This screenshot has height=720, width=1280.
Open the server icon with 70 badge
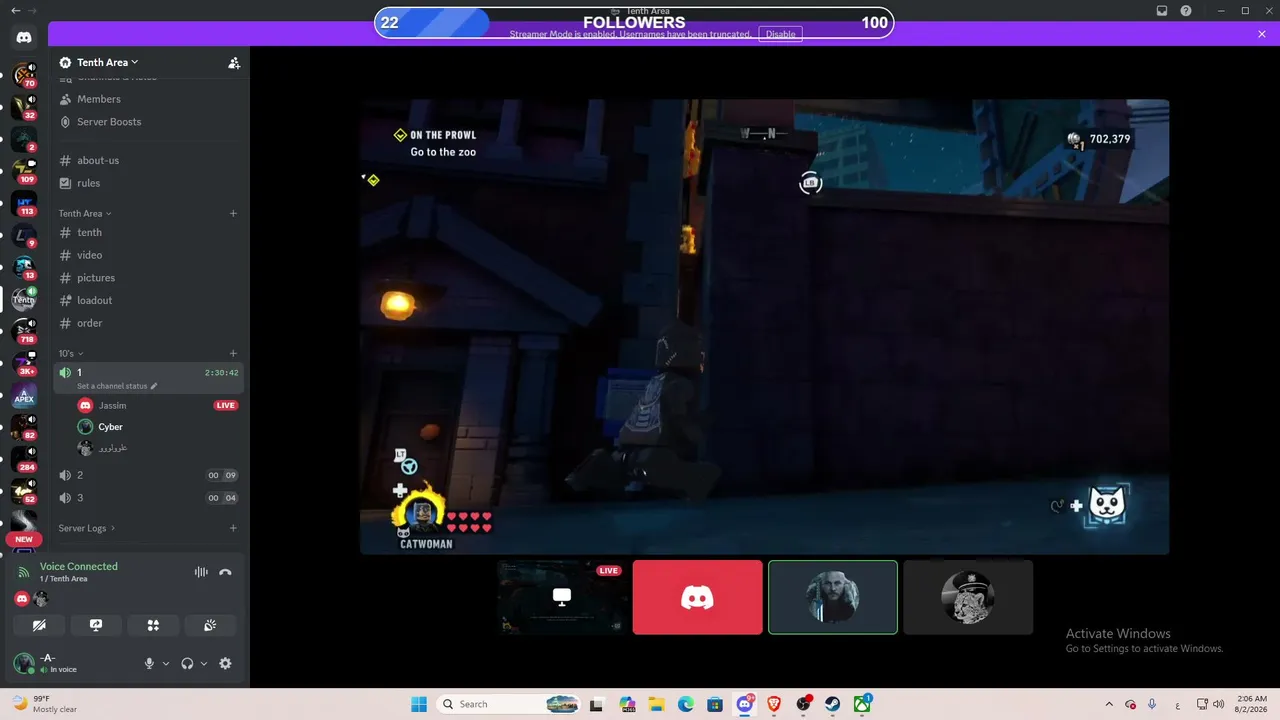coord(24,74)
